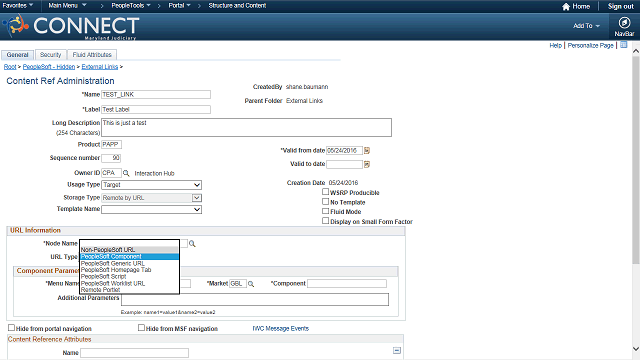Click the CONNECT Maryland Judiciary logo
The width and height of the screenshot is (640, 360).
point(71,26)
